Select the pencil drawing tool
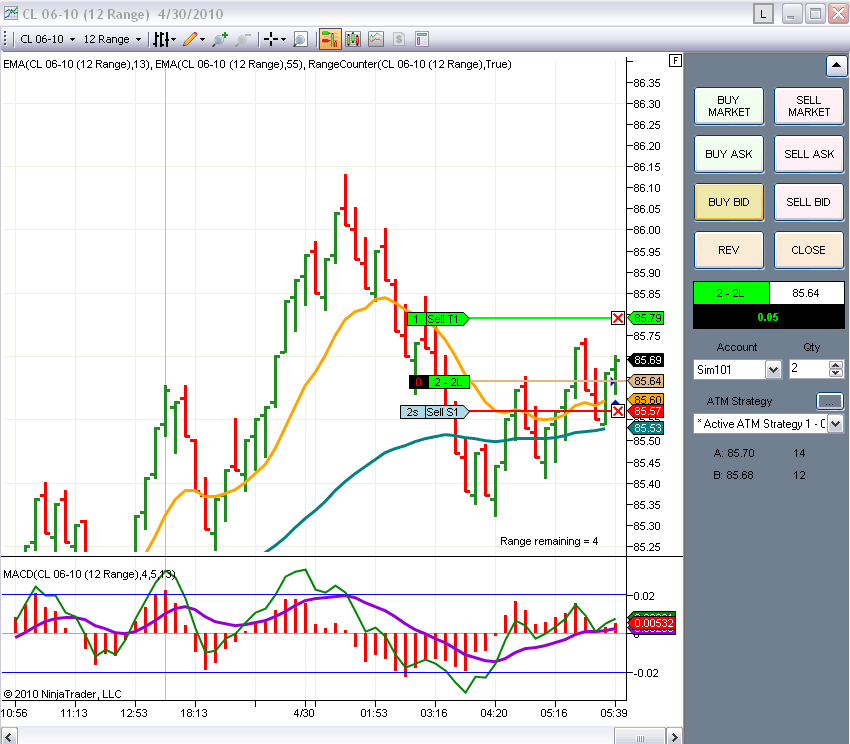 click(x=190, y=39)
